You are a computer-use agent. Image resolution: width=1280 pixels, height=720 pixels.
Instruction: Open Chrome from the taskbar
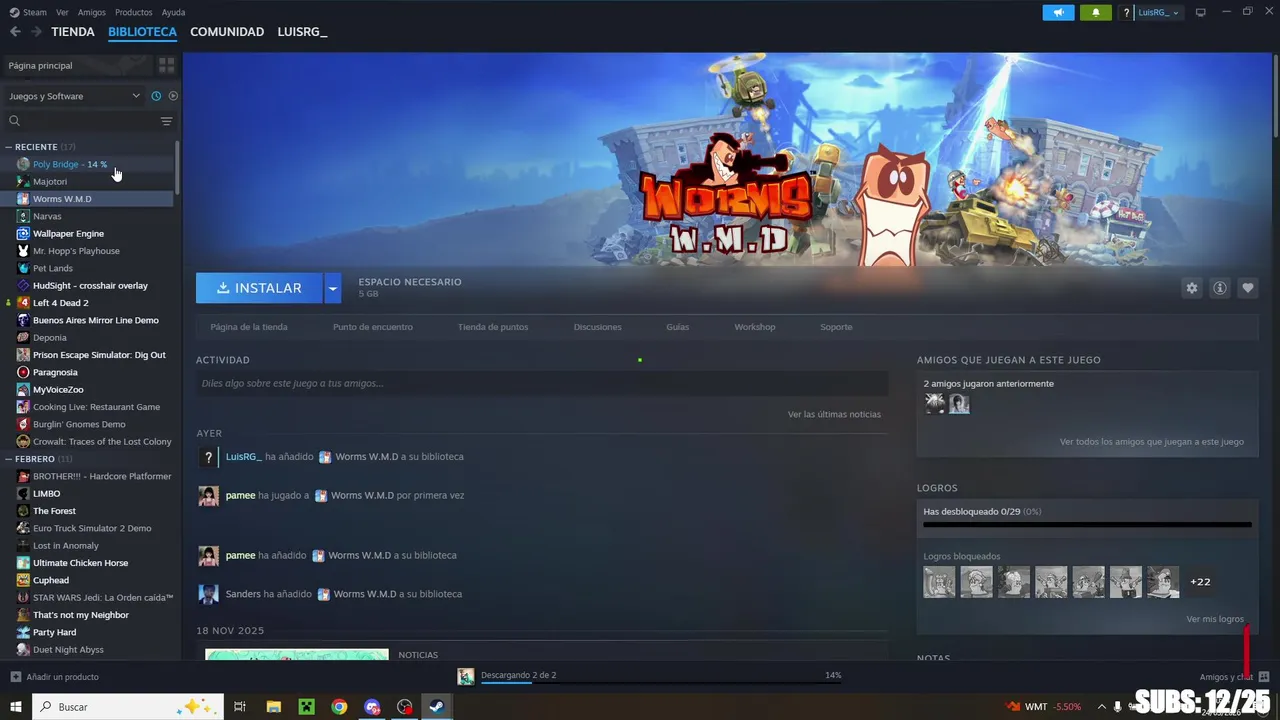(339, 707)
